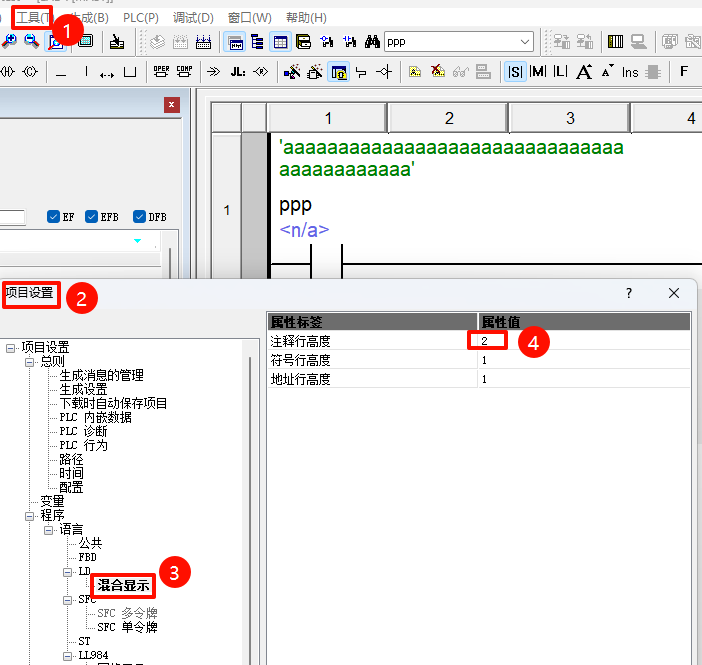Click the zoom out magnifier icon

(x=31, y=41)
